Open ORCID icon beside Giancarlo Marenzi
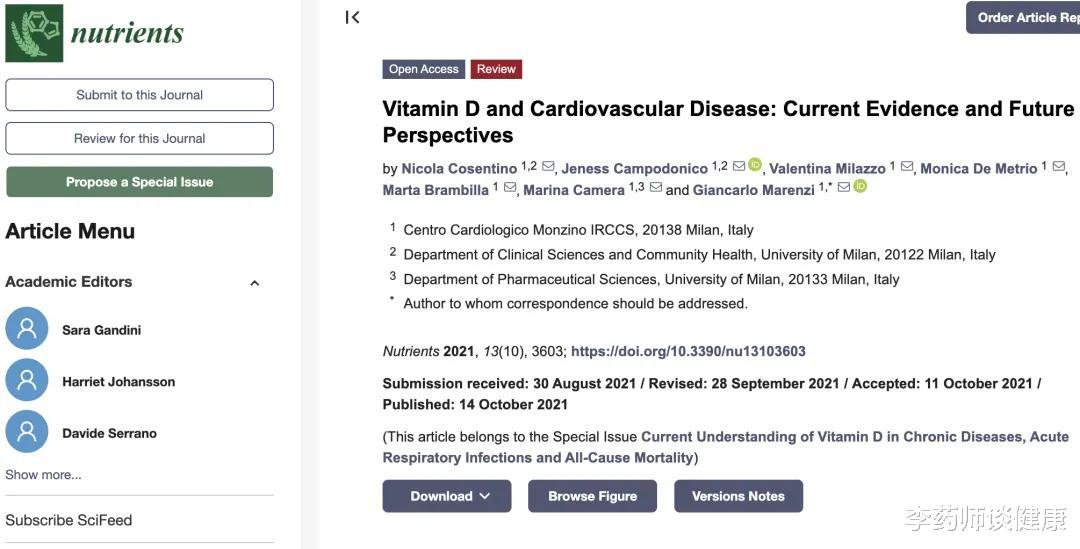The width and height of the screenshot is (1080, 549). (860, 186)
